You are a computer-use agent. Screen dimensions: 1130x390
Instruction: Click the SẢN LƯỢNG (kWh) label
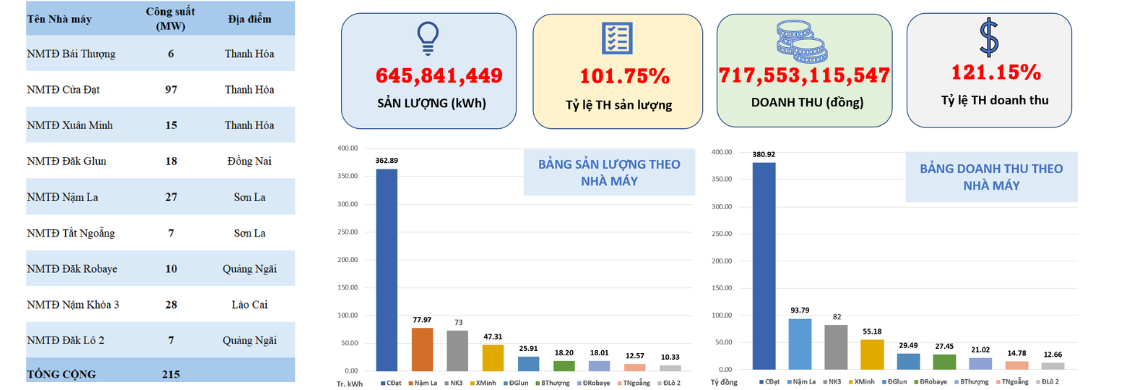pos(432,102)
